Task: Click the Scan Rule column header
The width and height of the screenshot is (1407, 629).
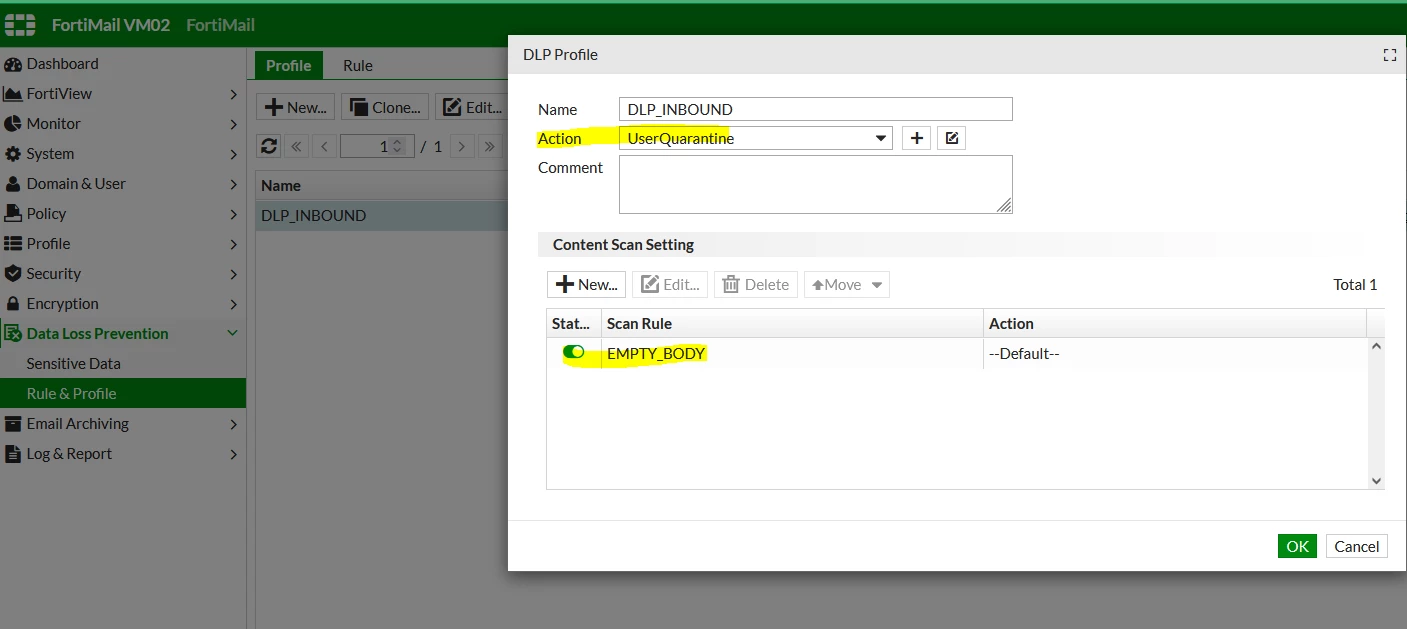Action: tap(792, 323)
